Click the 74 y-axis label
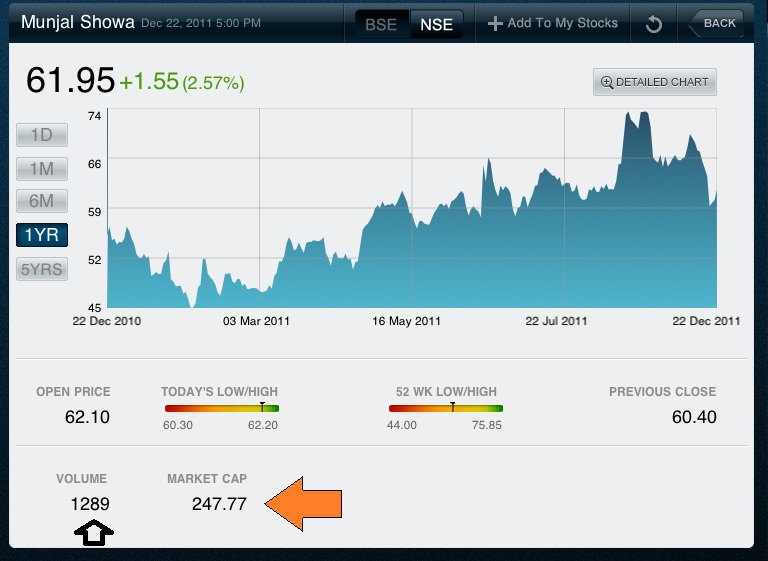Image resolution: width=768 pixels, height=561 pixels. (95, 116)
